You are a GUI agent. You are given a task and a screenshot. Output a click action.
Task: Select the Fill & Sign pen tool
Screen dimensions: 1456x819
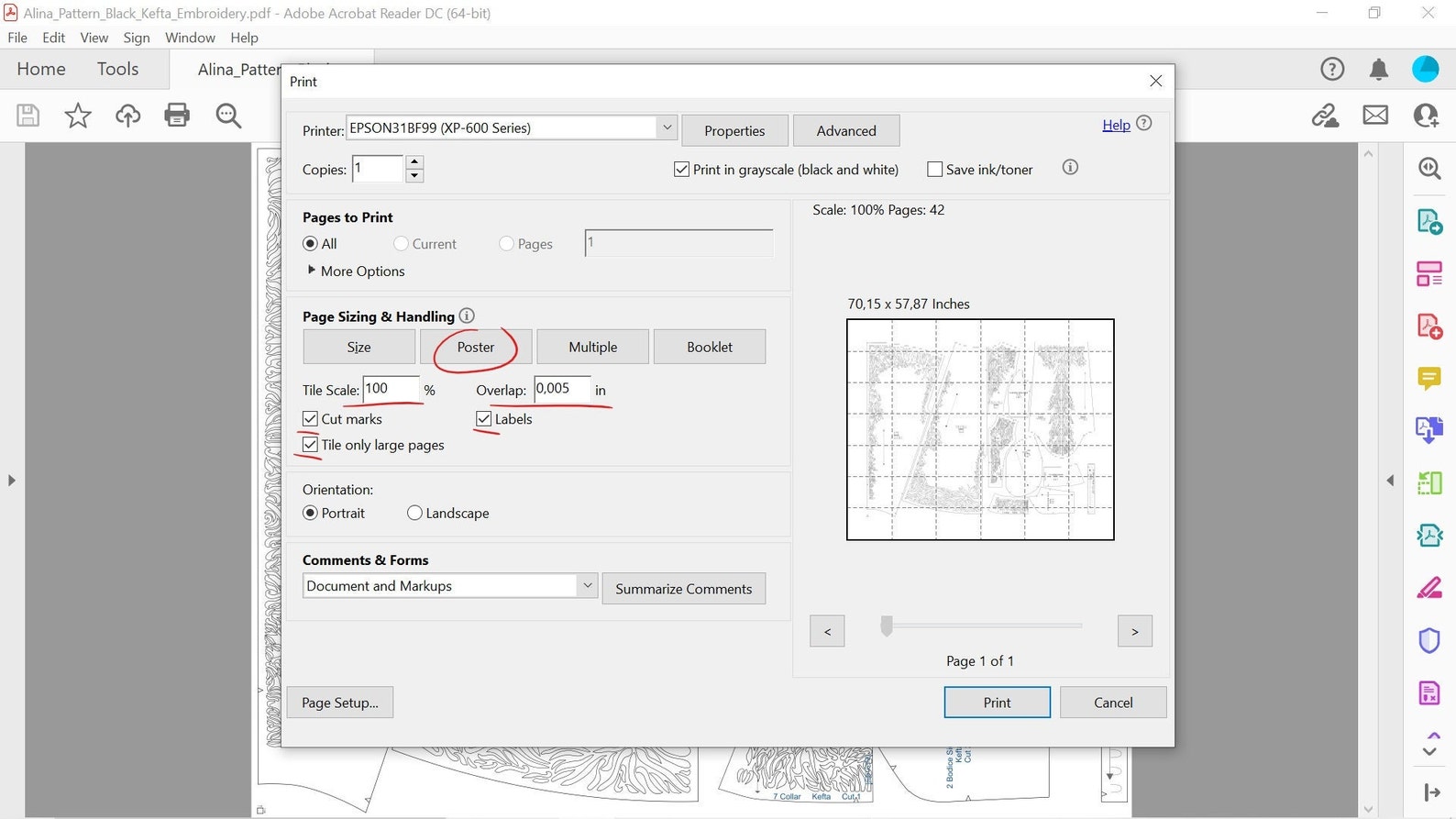(x=1429, y=587)
